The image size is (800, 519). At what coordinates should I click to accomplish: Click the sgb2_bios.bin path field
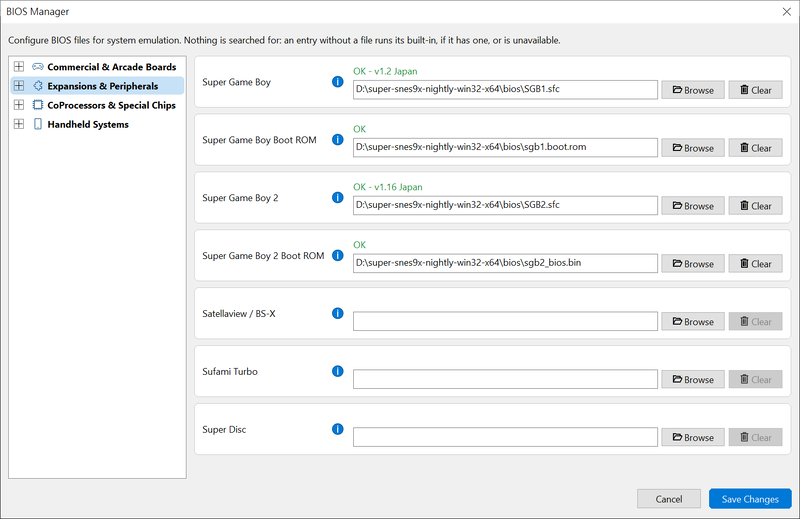[x=505, y=263]
